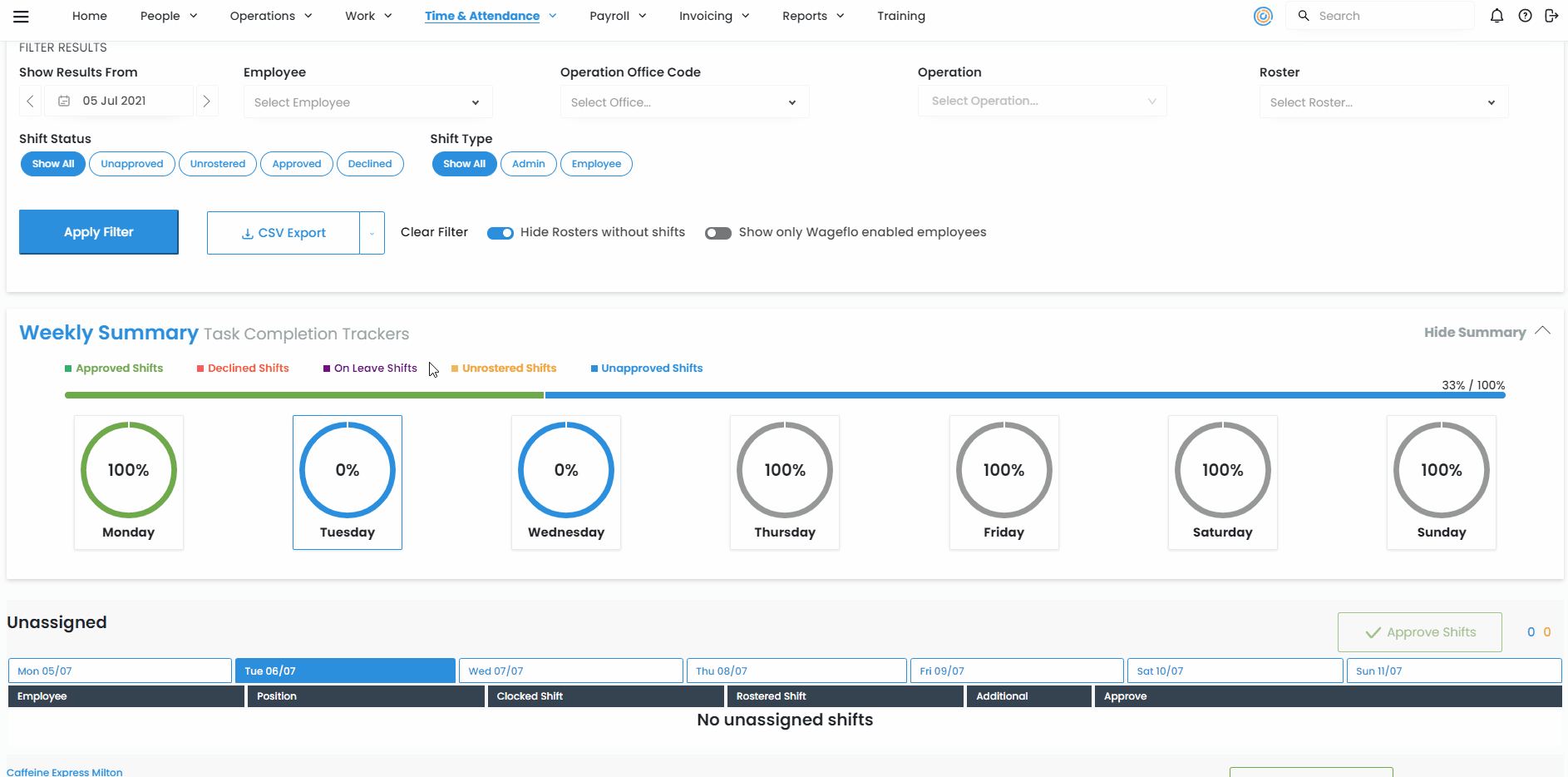This screenshot has width=1568, height=777.
Task: Go to previous week arrow
Action: (30, 101)
